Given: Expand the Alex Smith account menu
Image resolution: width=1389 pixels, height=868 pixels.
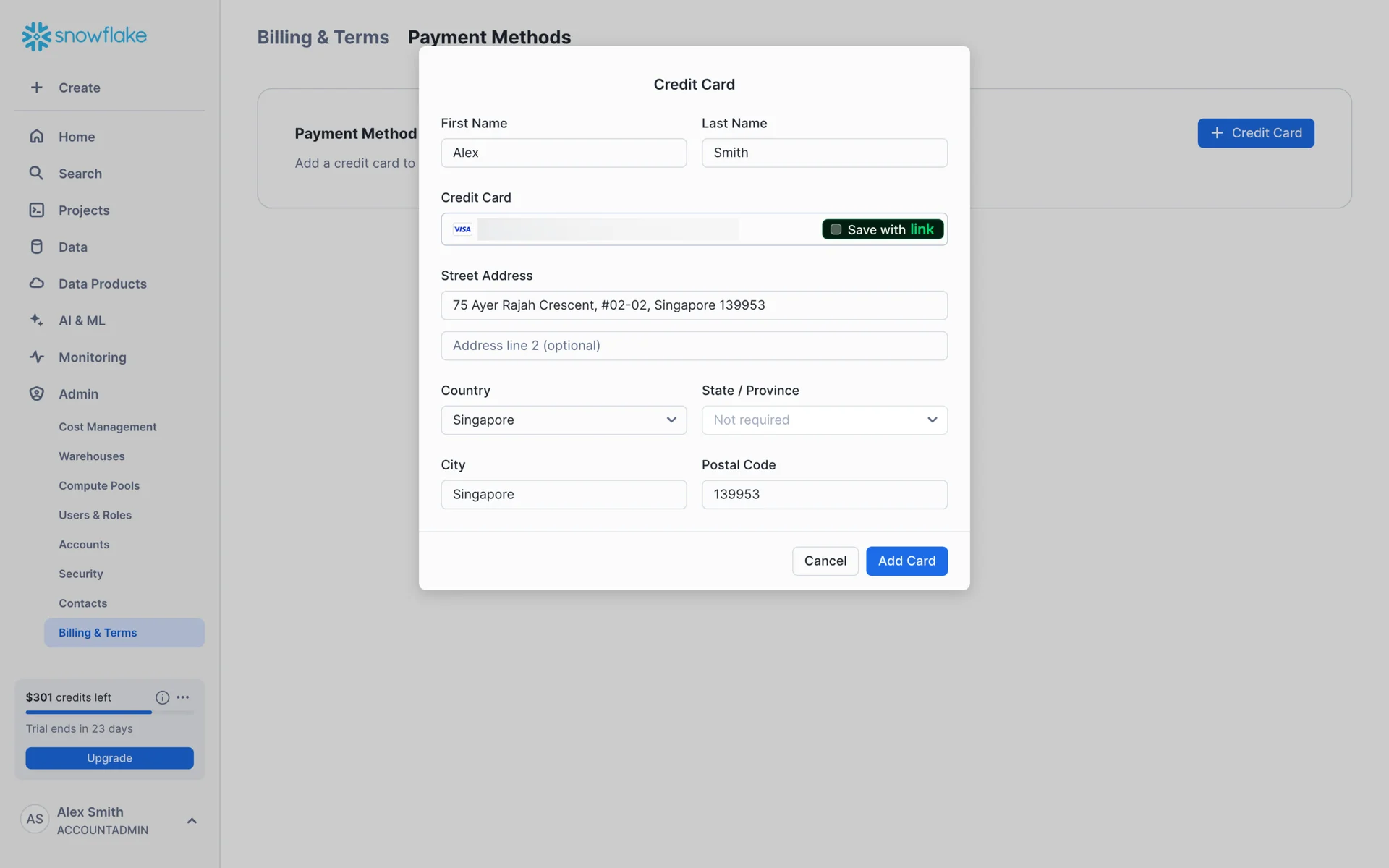Looking at the screenshot, I should (192, 820).
